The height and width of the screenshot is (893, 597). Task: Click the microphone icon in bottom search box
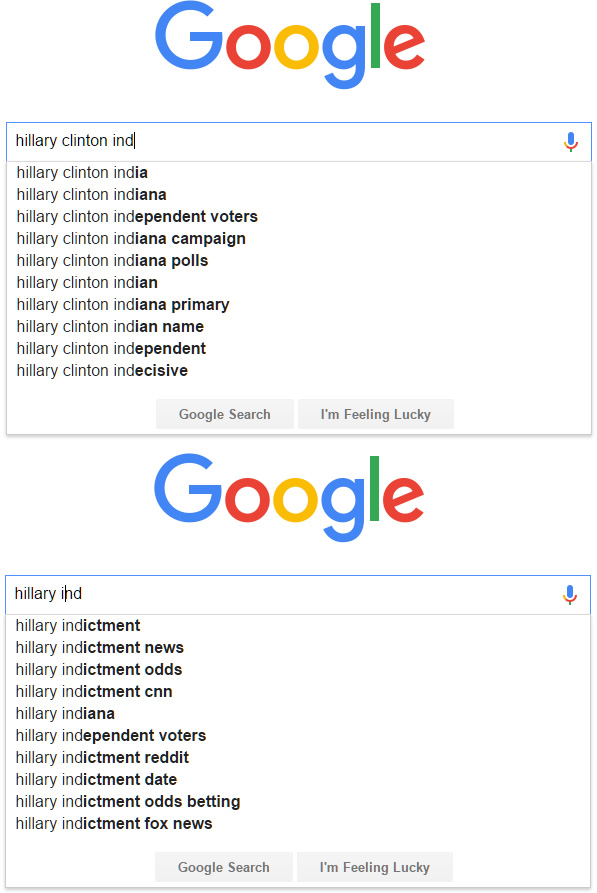(570, 595)
